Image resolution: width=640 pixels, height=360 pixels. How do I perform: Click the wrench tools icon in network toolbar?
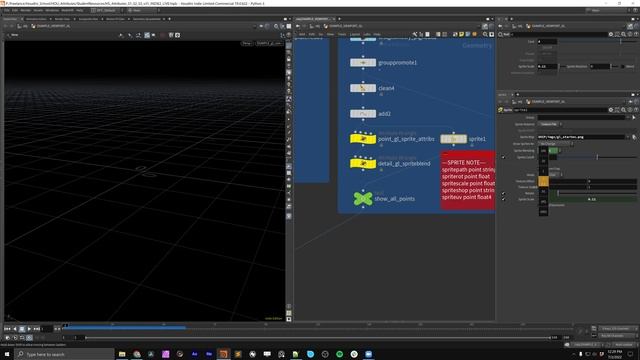pos(415,35)
